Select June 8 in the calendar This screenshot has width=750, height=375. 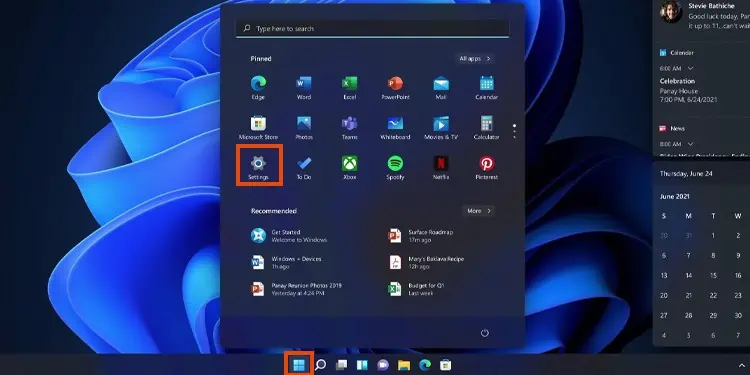coord(713,256)
